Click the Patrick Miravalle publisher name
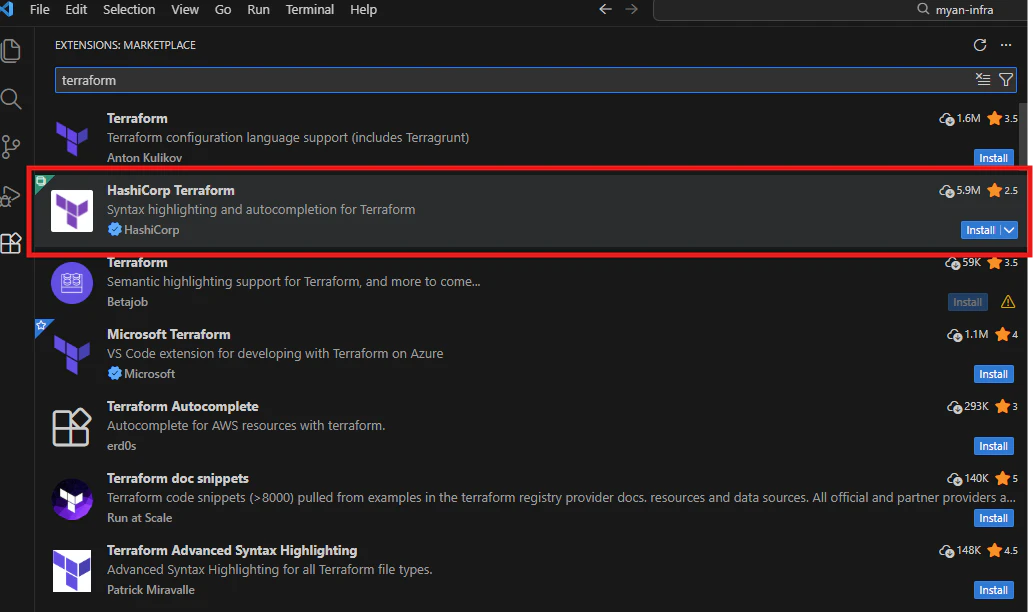1033x612 pixels. click(x=150, y=590)
